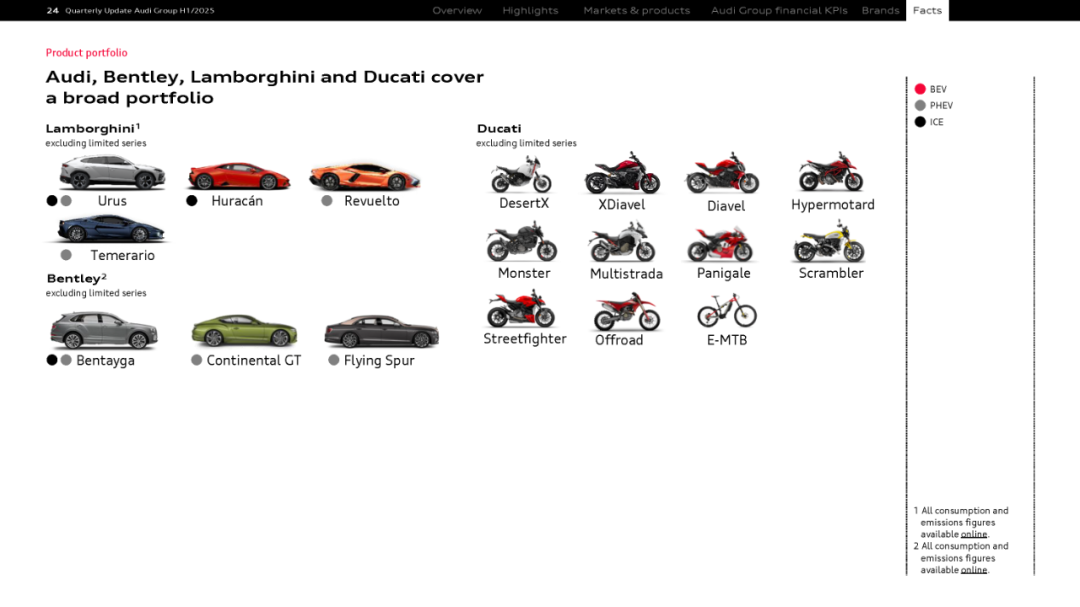Select the Ducati Offroad bike image
Viewport: 1080px width, 607px height.
pyautogui.click(x=626, y=312)
